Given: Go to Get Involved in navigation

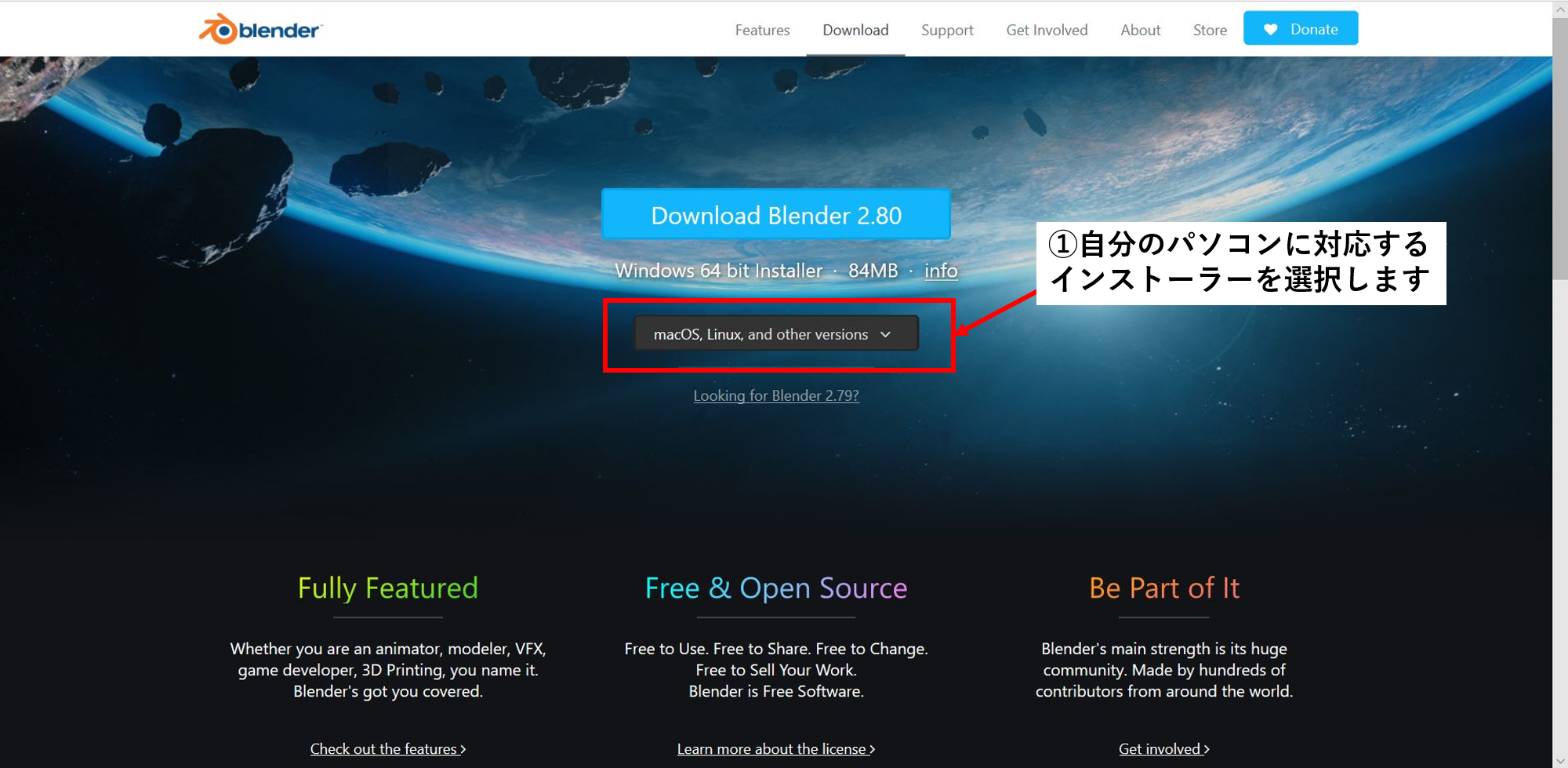Looking at the screenshot, I should [1047, 30].
